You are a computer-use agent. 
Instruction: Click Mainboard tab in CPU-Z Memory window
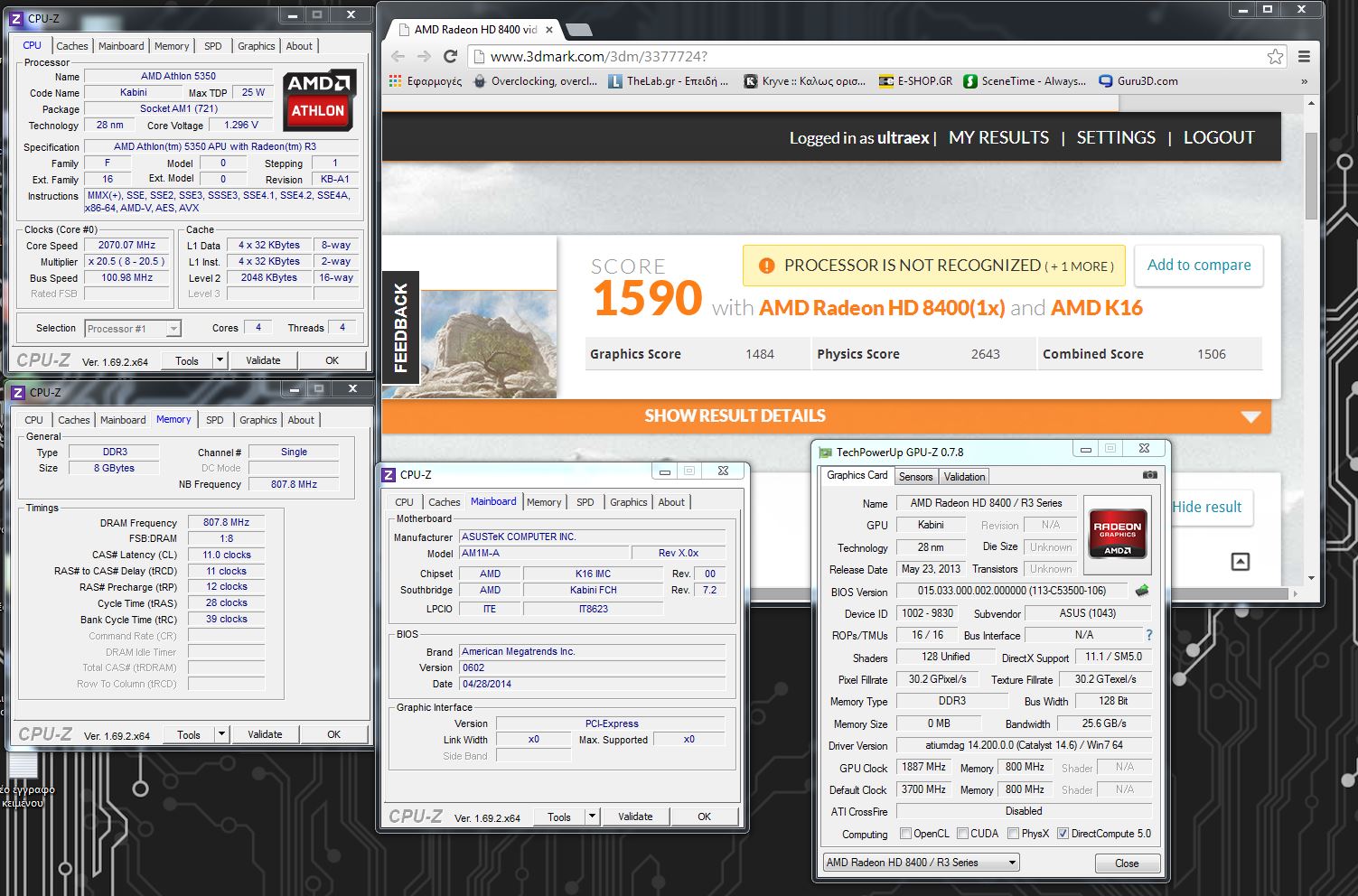tap(123, 420)
